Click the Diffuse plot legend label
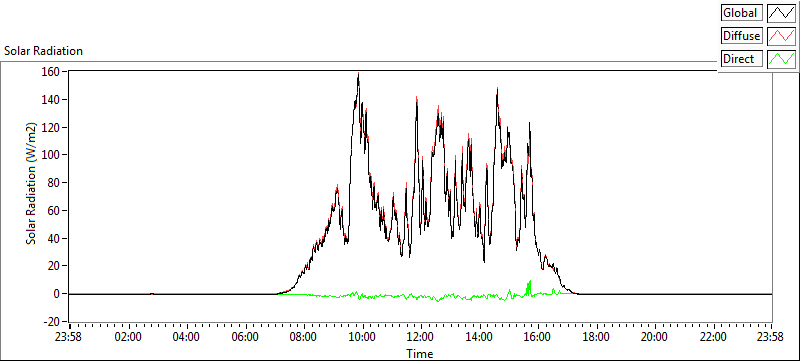Screen dimensions: 800x361 [x=741, y=36]
